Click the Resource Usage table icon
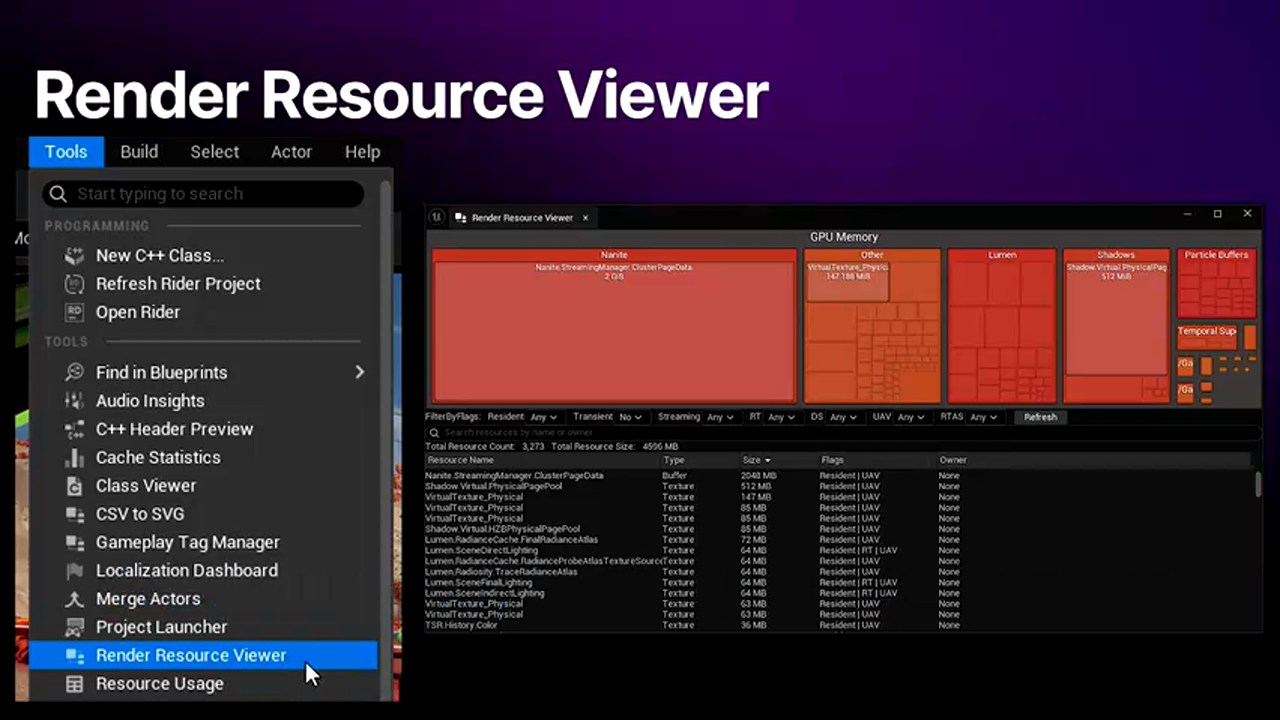1280x720 pixels. click(74, 684)
